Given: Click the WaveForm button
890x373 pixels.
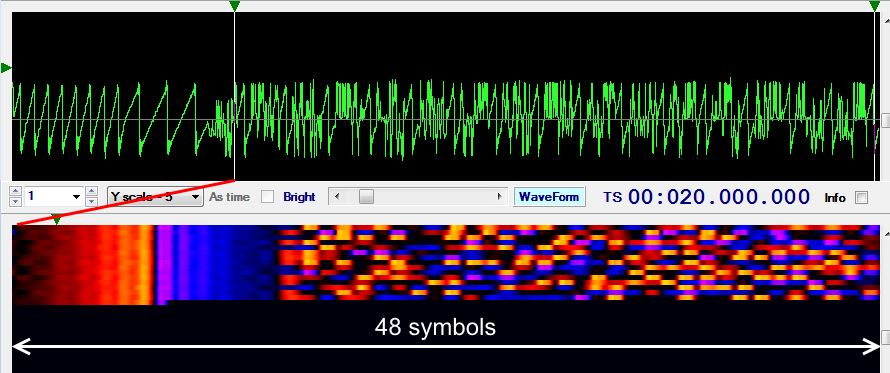Looking at the screenshot, I should tap(549, 197).
